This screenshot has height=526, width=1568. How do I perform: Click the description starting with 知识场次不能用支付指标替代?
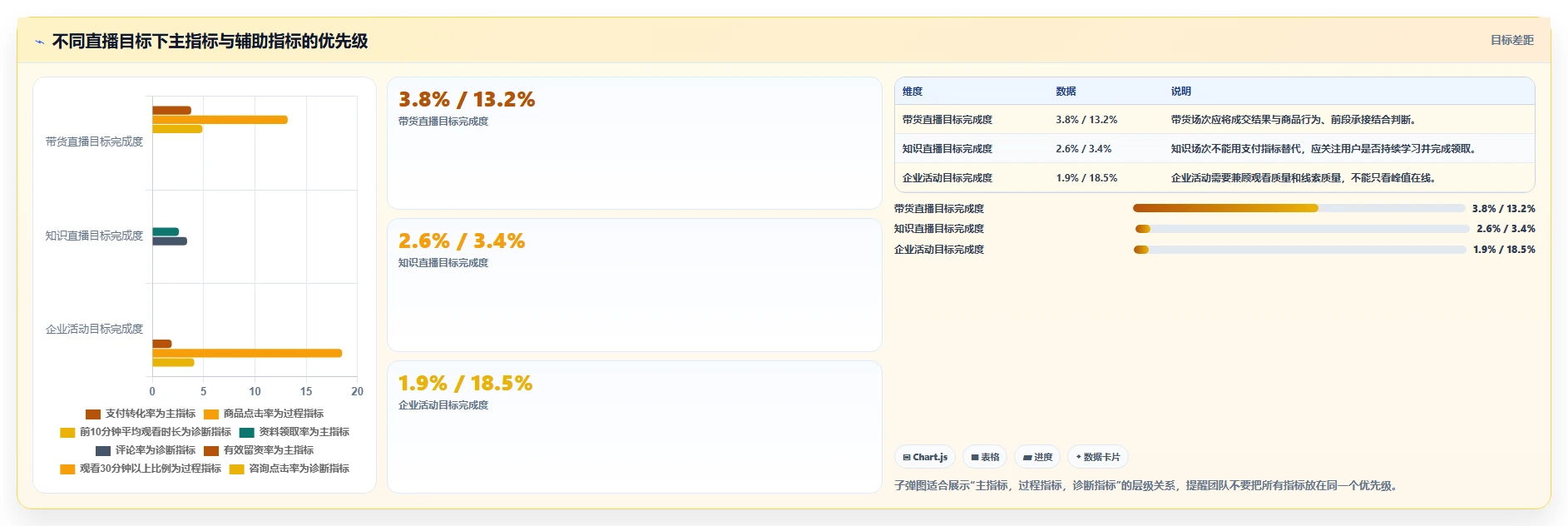click(1323, 149)
